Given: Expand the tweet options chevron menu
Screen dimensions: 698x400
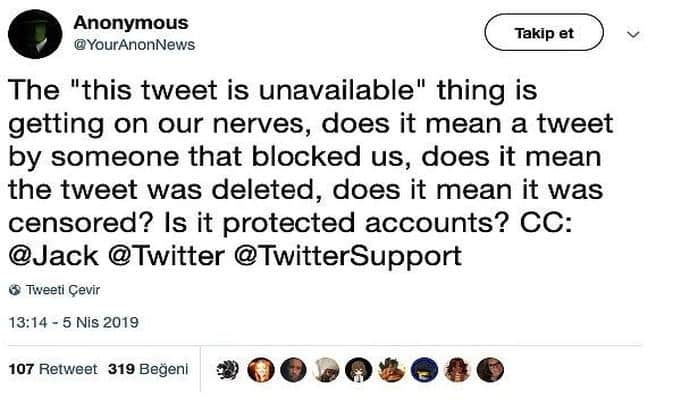Looking at the screenshot, I should point(632,34).
